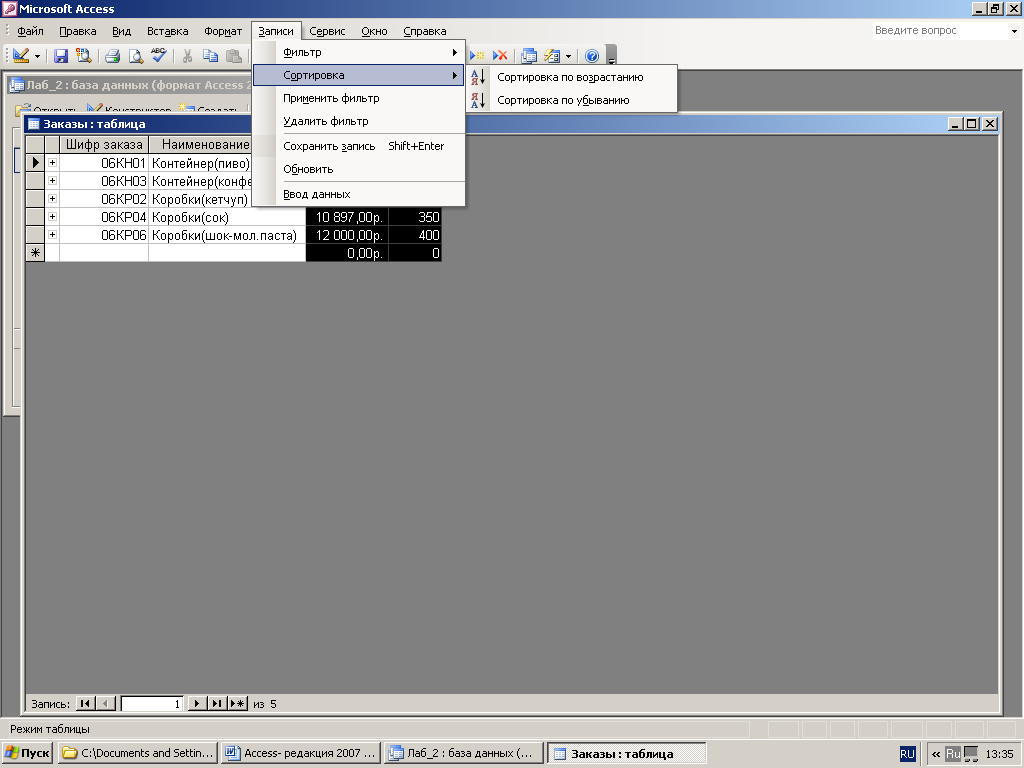Image resolution: width=1024 pixels, height=768 pixels.
Task: Run the ABC spelling check icon
Action: (159, 55)
